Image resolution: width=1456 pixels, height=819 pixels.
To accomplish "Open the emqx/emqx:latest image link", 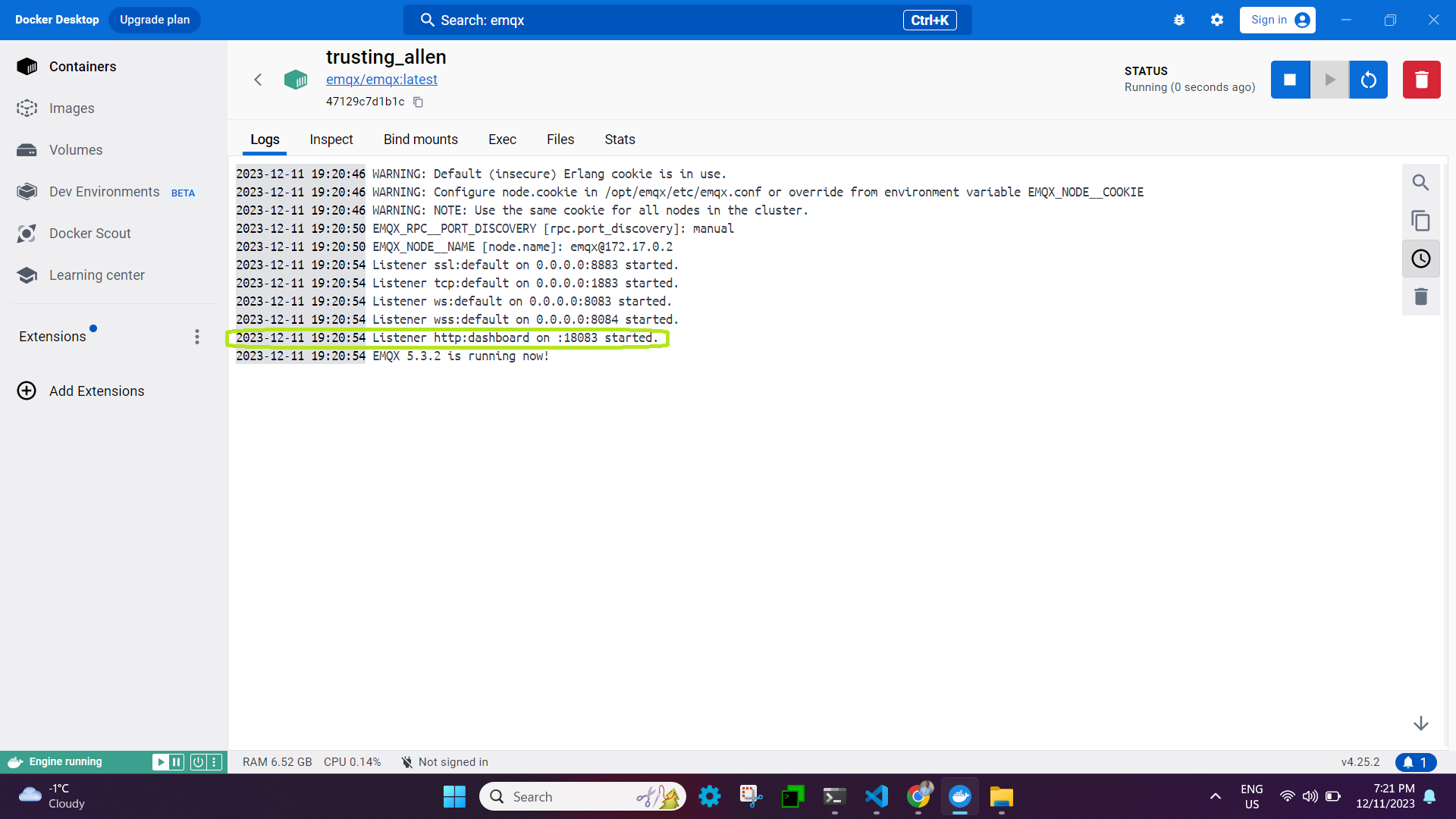I will [x=381, y=80].
